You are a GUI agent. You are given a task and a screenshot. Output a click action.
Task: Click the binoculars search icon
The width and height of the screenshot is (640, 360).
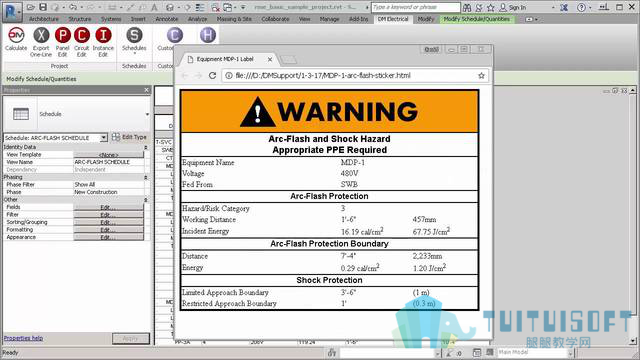(467, 7)
